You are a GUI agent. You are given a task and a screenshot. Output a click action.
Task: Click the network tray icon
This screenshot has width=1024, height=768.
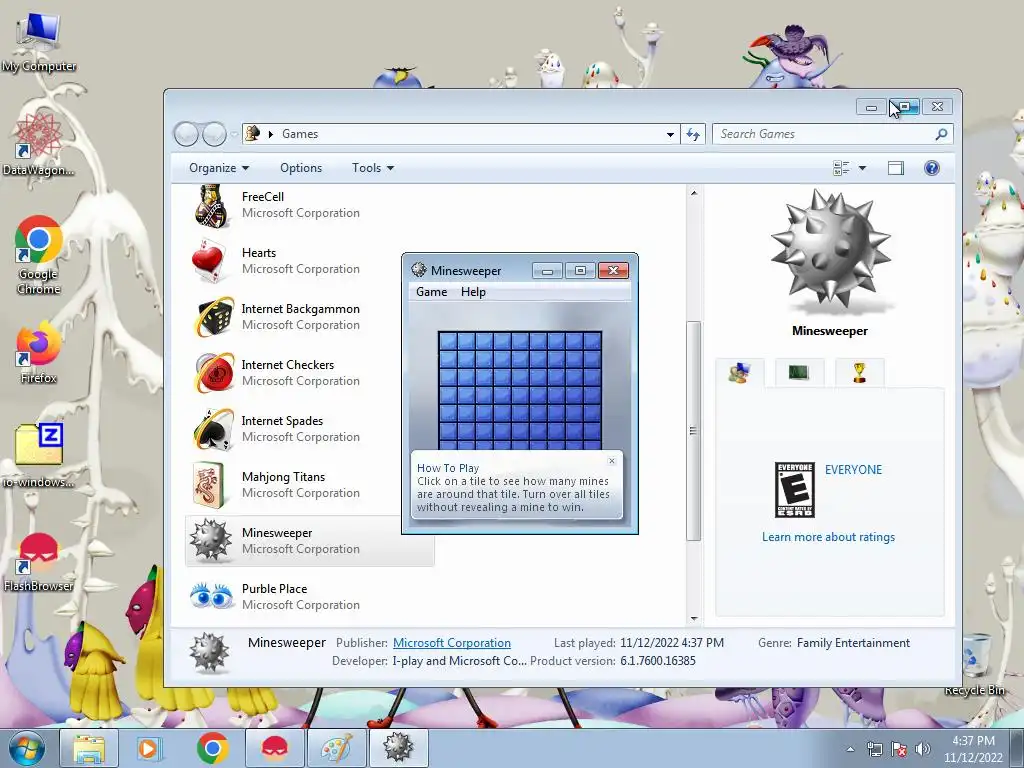(x=874, y=749)
